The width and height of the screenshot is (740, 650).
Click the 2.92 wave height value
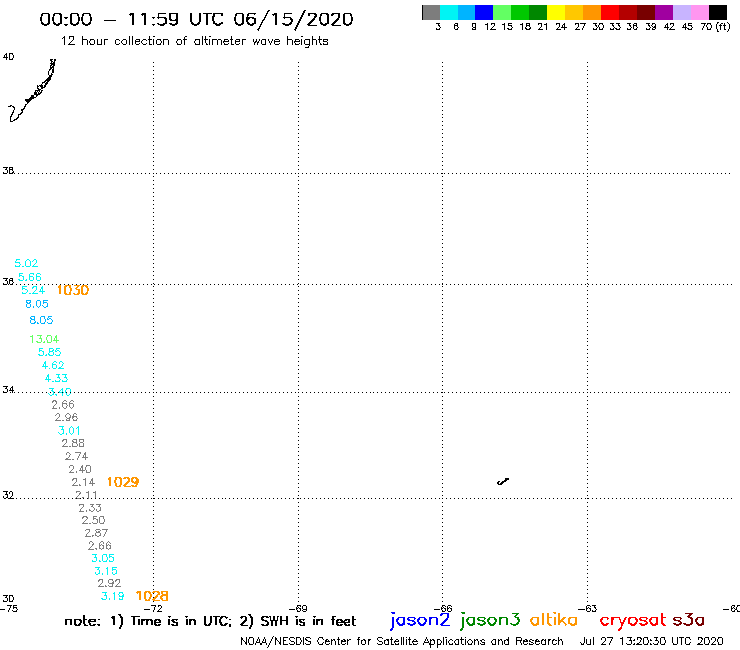109,583
